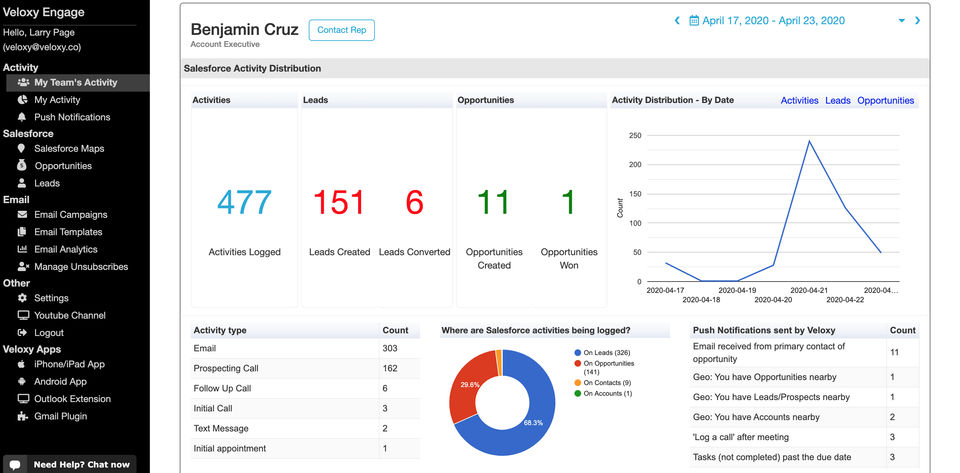Click the chat bubble icon in Need Help
960x473 pixels.
tap(16, 464)
